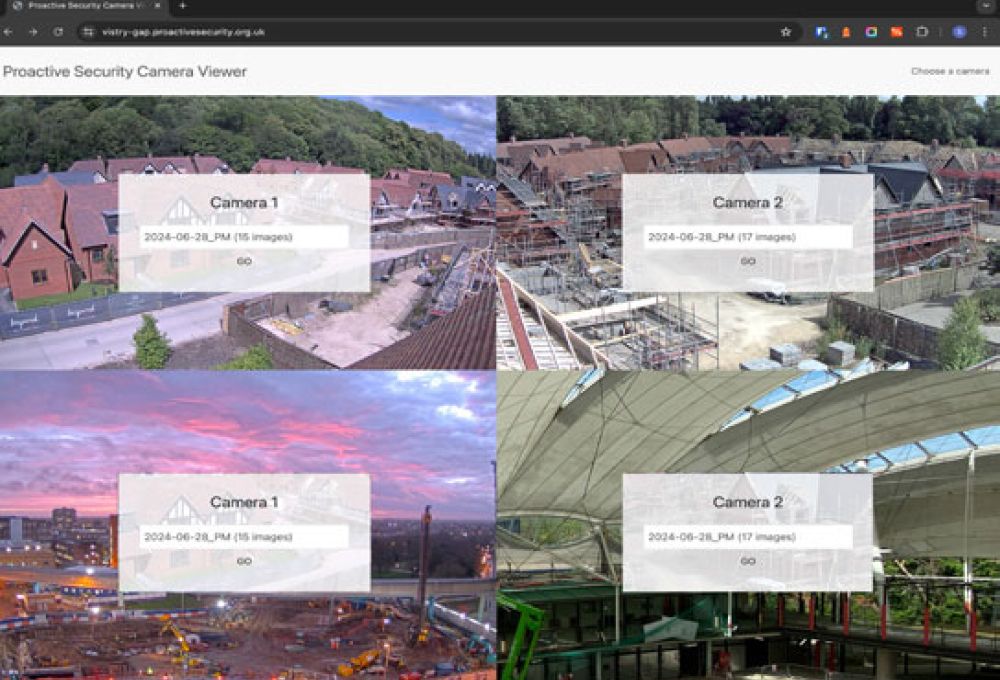Click the site info icon in address bar
This screenshot has height=680, width=1000.
(x=88, y=32)
